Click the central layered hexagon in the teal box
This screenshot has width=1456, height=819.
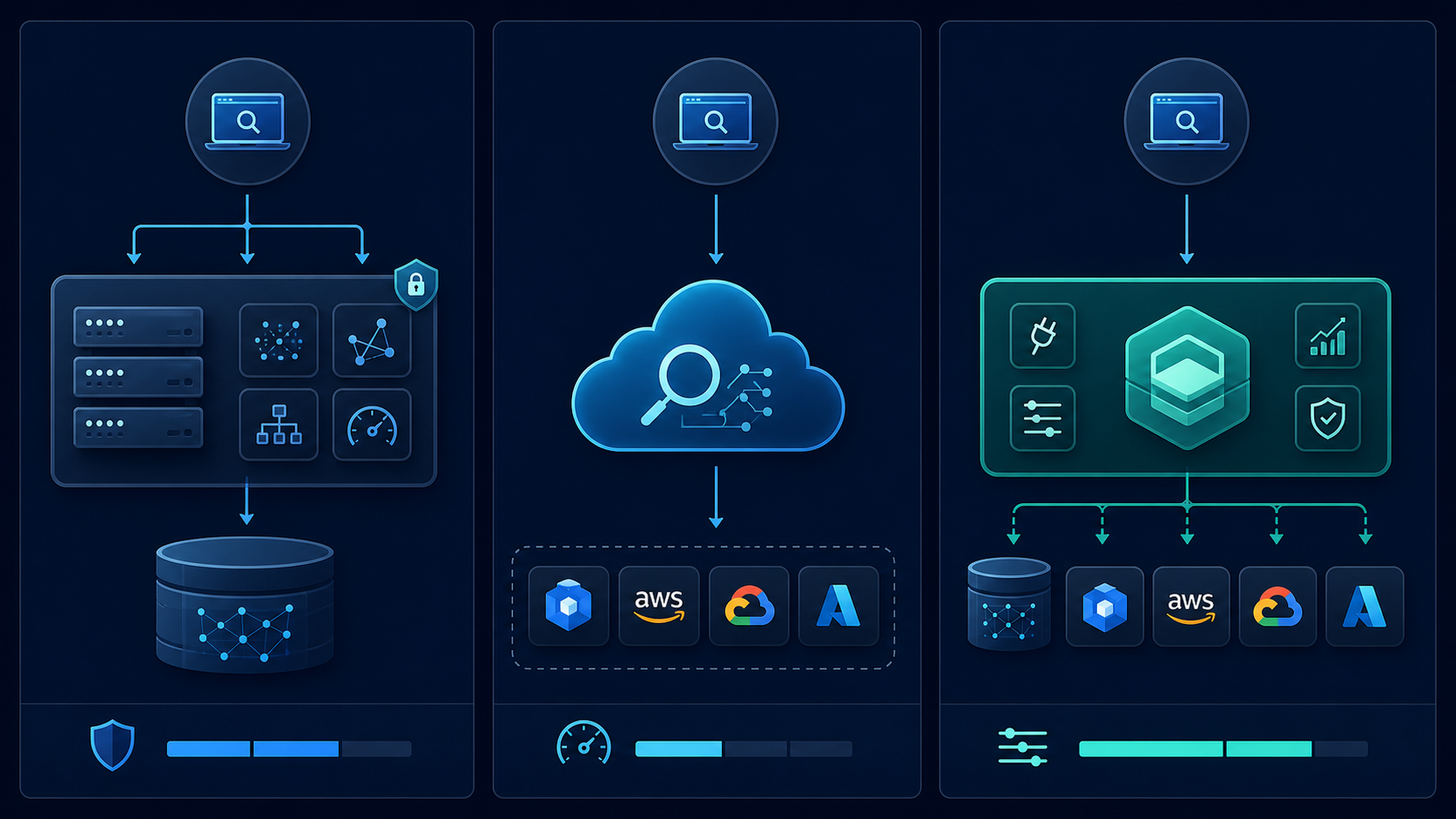(1187, 378)
